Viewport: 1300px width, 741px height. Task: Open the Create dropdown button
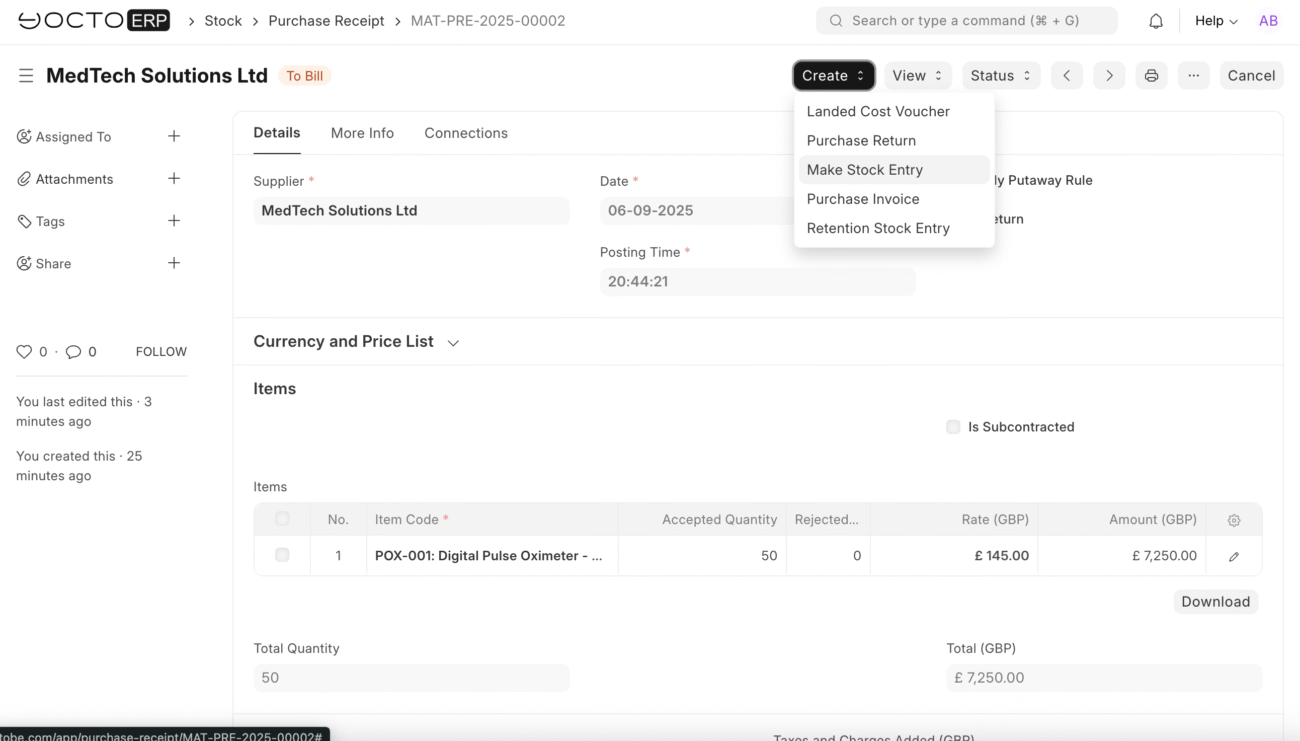click(834, 76)
